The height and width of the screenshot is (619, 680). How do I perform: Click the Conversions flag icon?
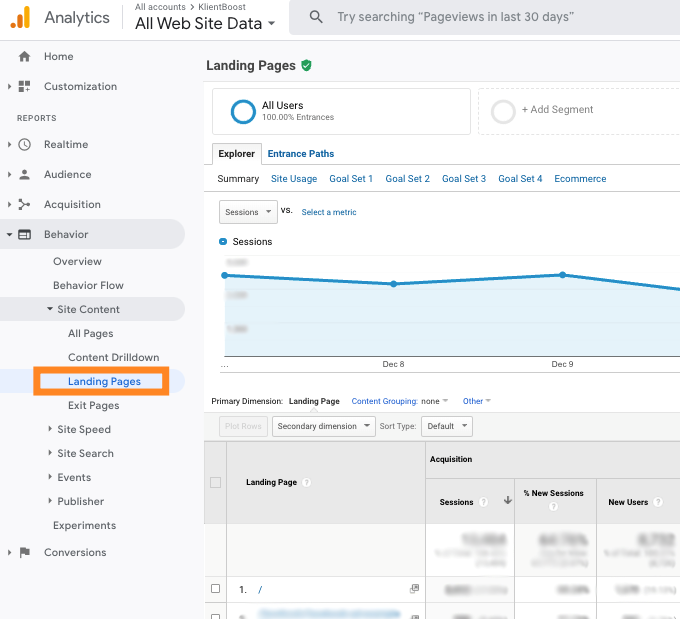coord(25,553)
